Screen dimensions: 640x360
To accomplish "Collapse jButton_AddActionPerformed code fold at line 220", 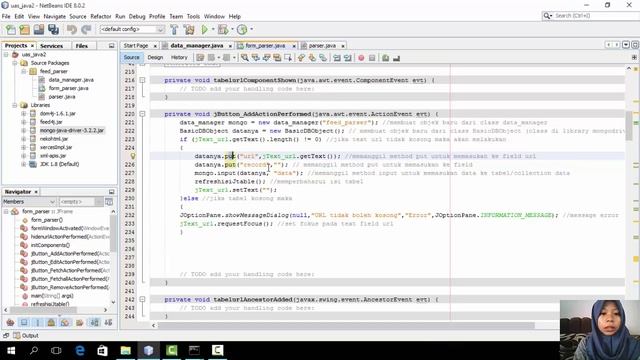I will (x=142, y=114).
